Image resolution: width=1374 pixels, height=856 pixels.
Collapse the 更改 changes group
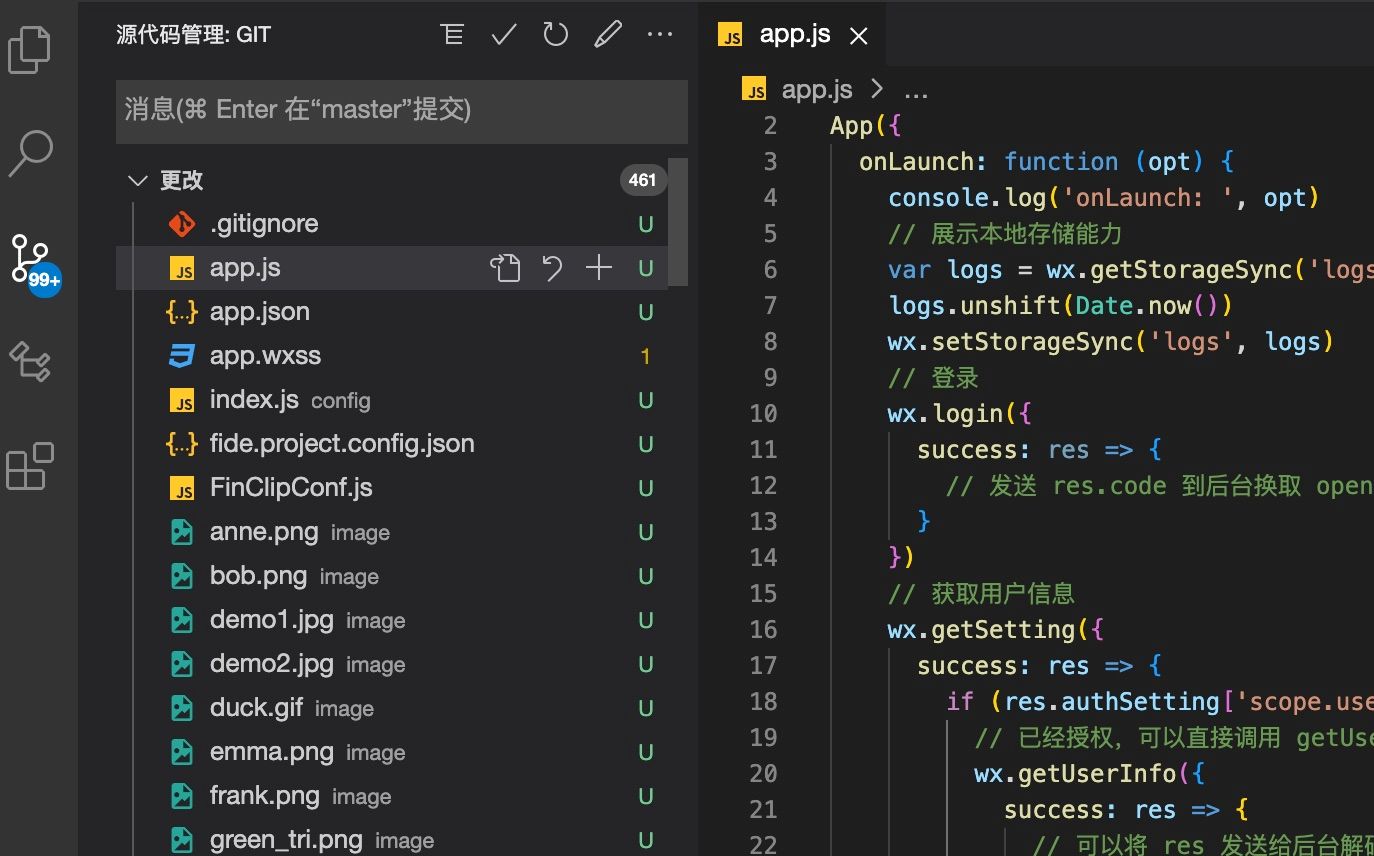137,181
